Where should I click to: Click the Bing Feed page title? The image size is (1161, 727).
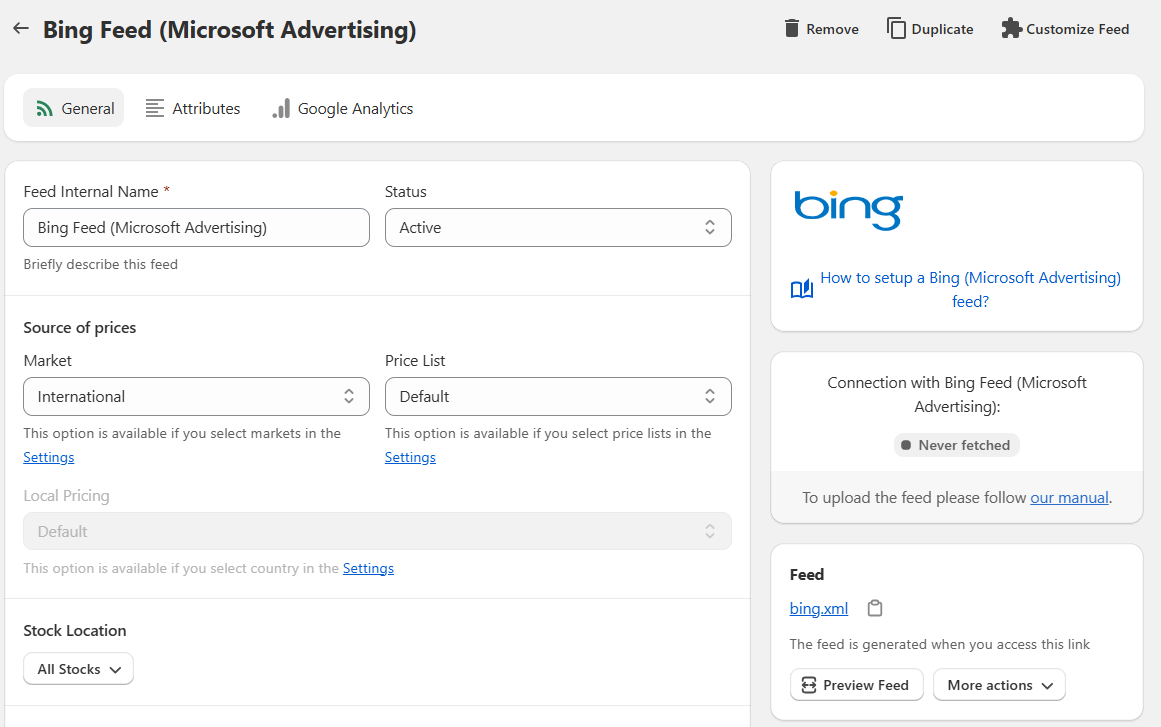pyautogui.click(x=230, y=30)
